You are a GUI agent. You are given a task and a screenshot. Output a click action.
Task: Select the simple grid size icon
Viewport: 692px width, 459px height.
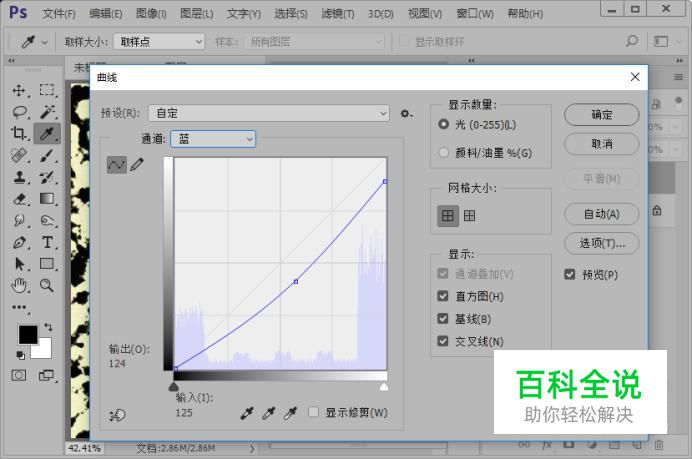tap(448, 216)
